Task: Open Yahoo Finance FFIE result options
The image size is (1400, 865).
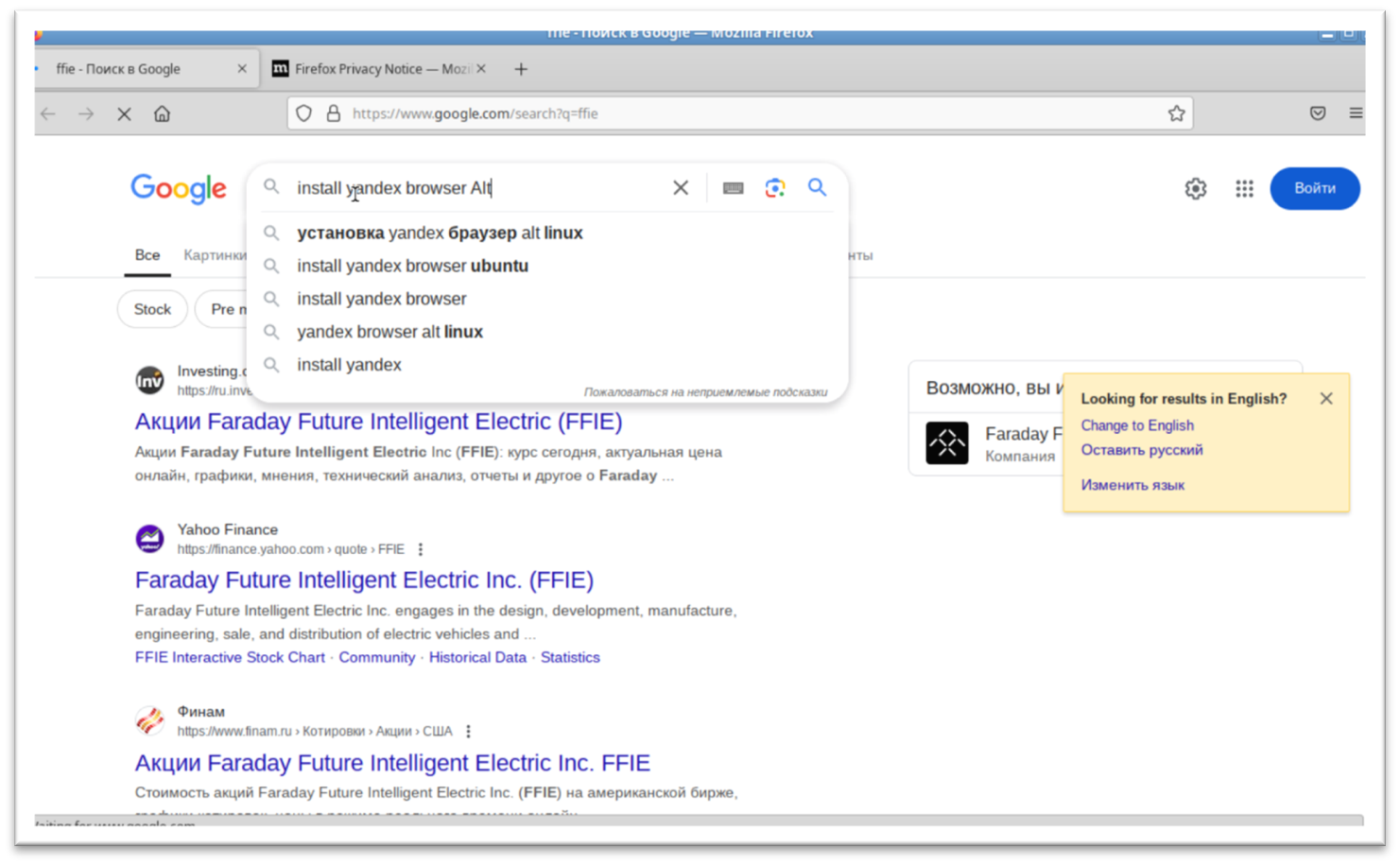Action: pos(421,549)
